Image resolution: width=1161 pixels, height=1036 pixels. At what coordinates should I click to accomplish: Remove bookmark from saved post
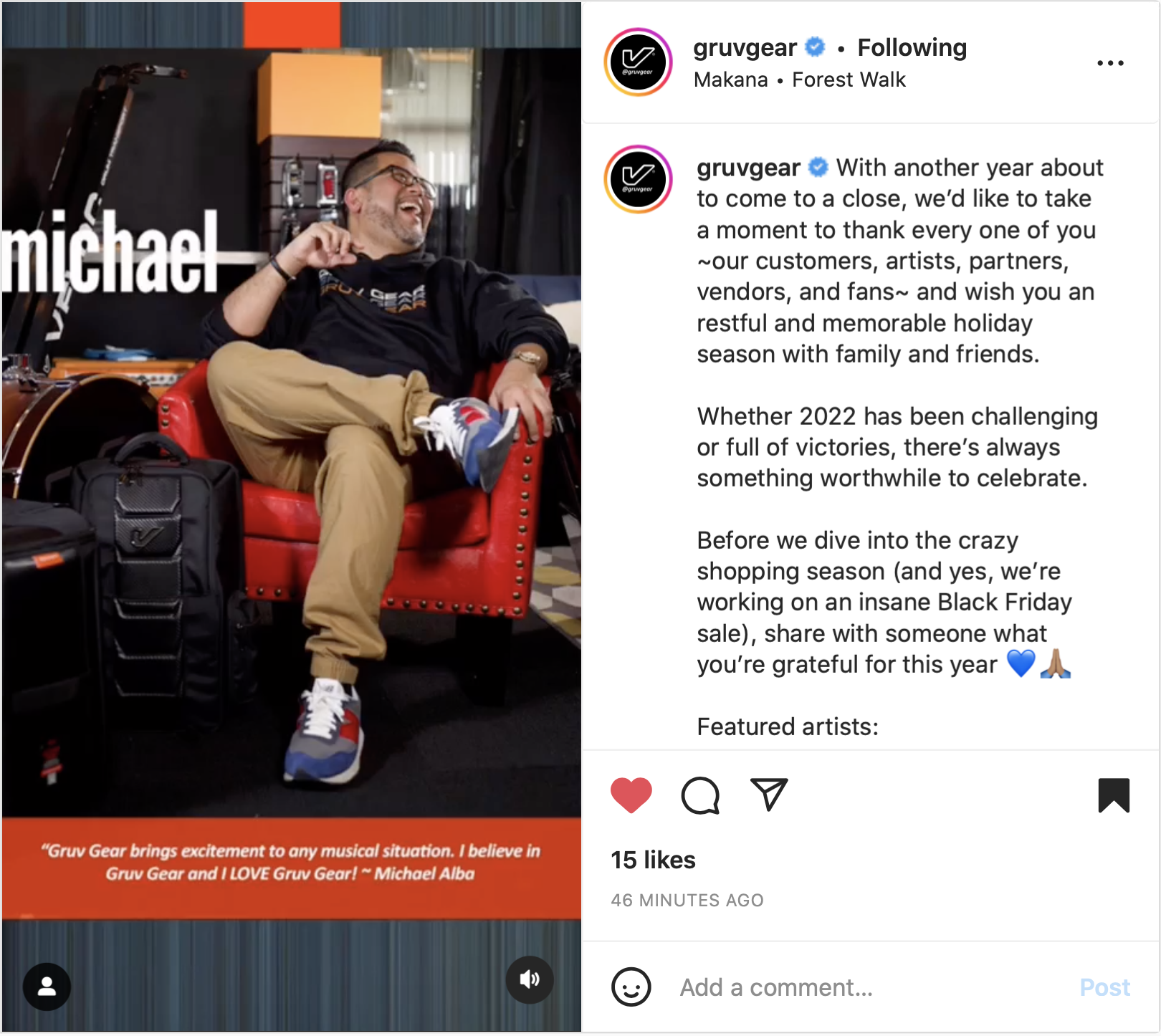point(1114,795)
